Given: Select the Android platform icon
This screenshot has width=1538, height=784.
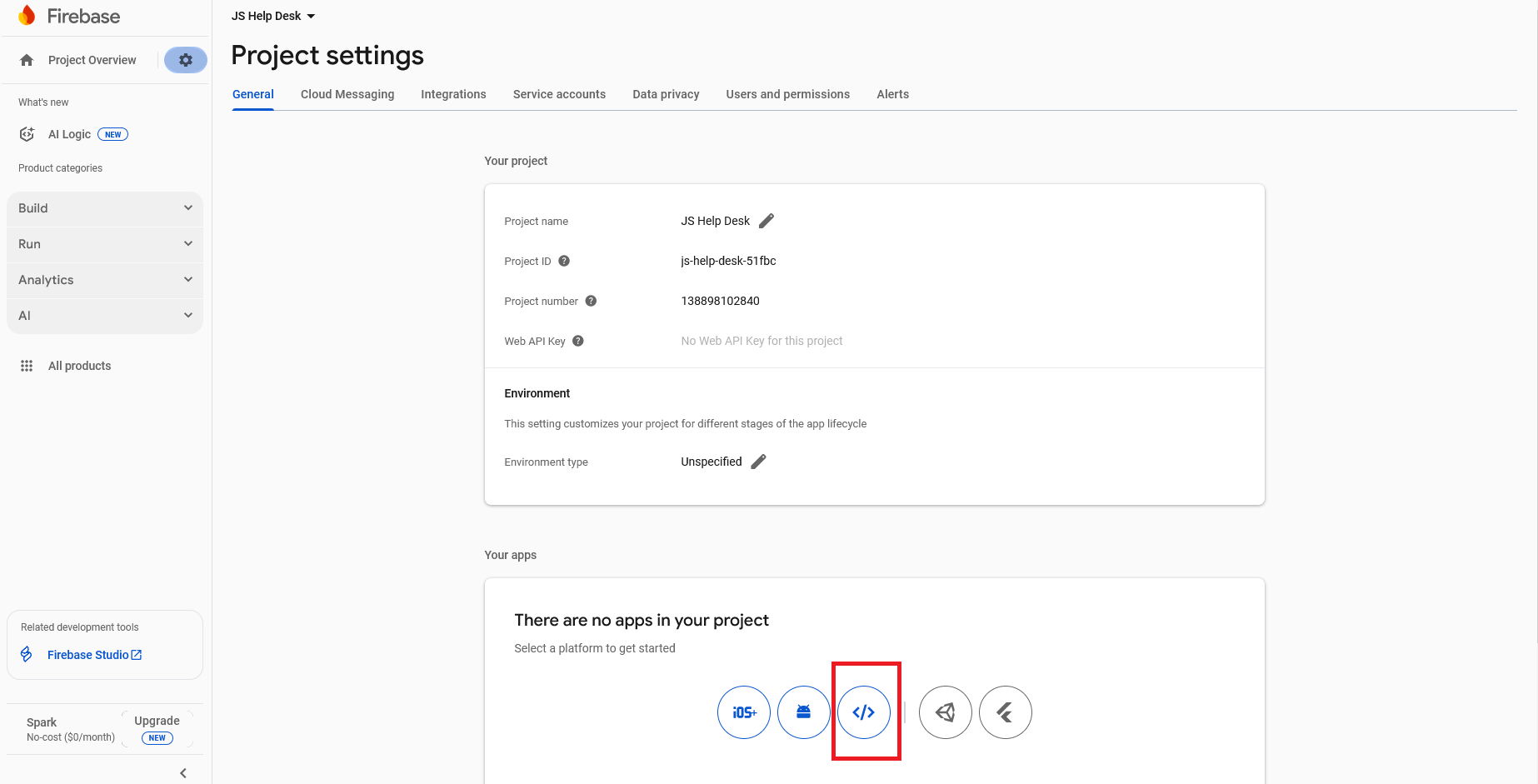Looking at the screenshot, I should click(x=803, y=712).
